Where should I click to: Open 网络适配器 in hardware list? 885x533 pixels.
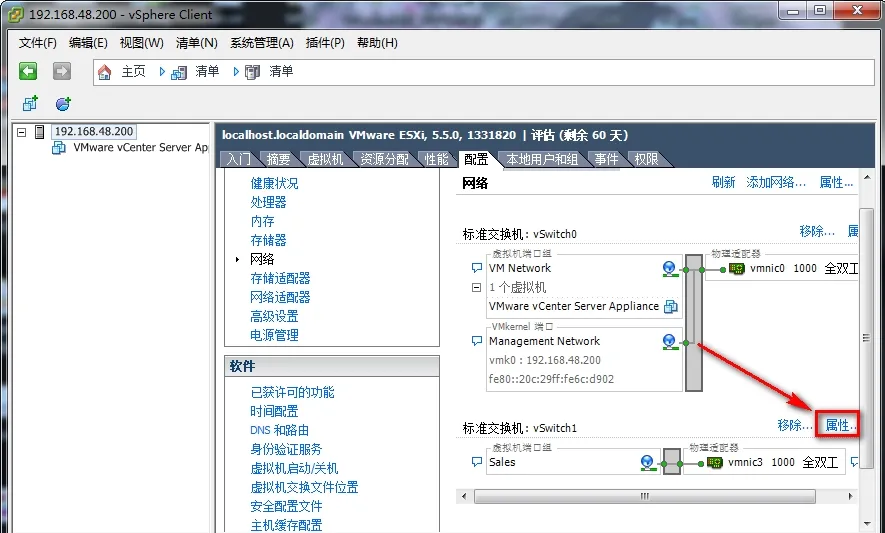281,298
